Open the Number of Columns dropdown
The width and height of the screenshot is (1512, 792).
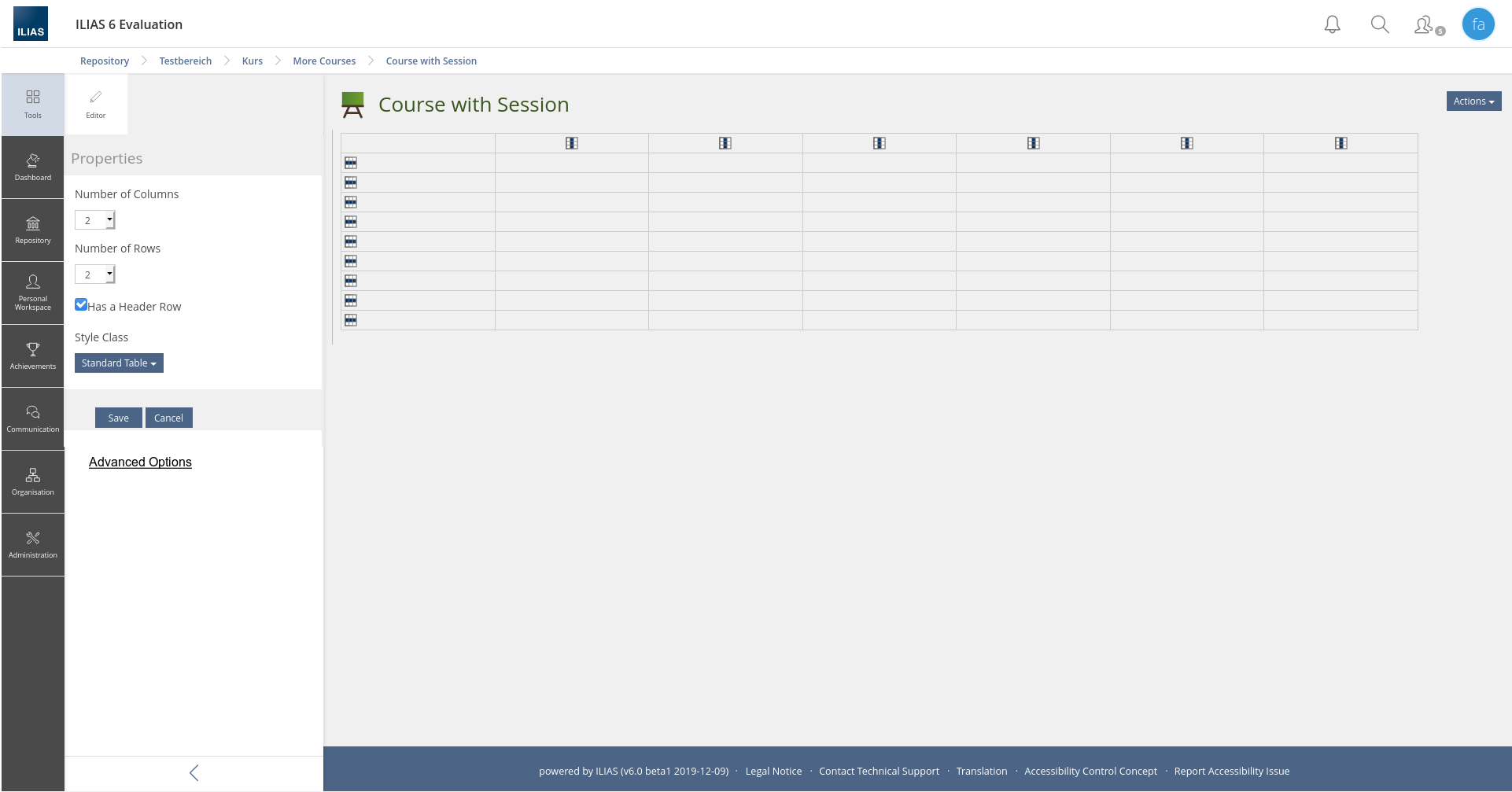tap(95, 220)
